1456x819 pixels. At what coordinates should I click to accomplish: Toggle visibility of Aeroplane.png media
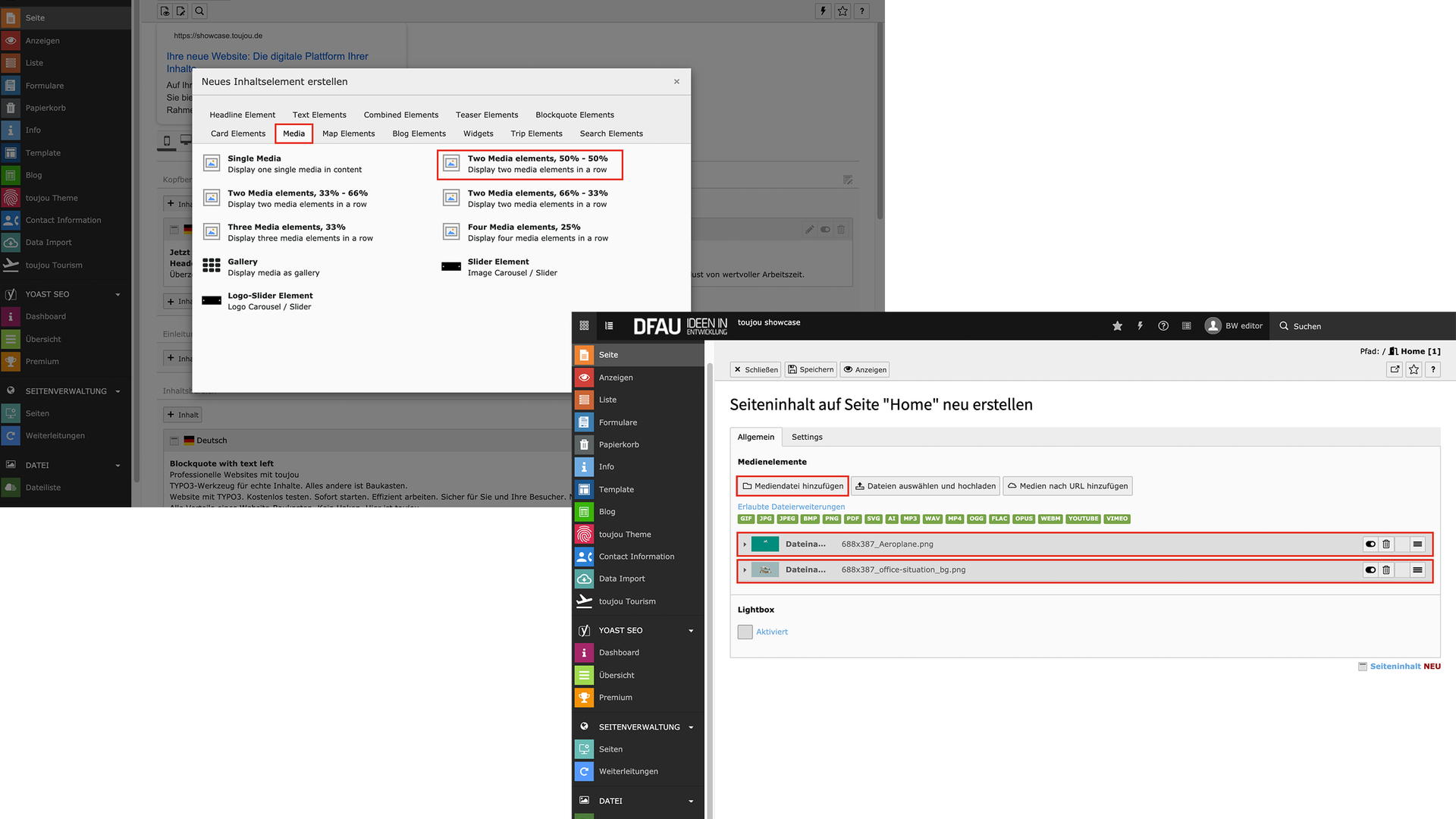[1370, 544]
